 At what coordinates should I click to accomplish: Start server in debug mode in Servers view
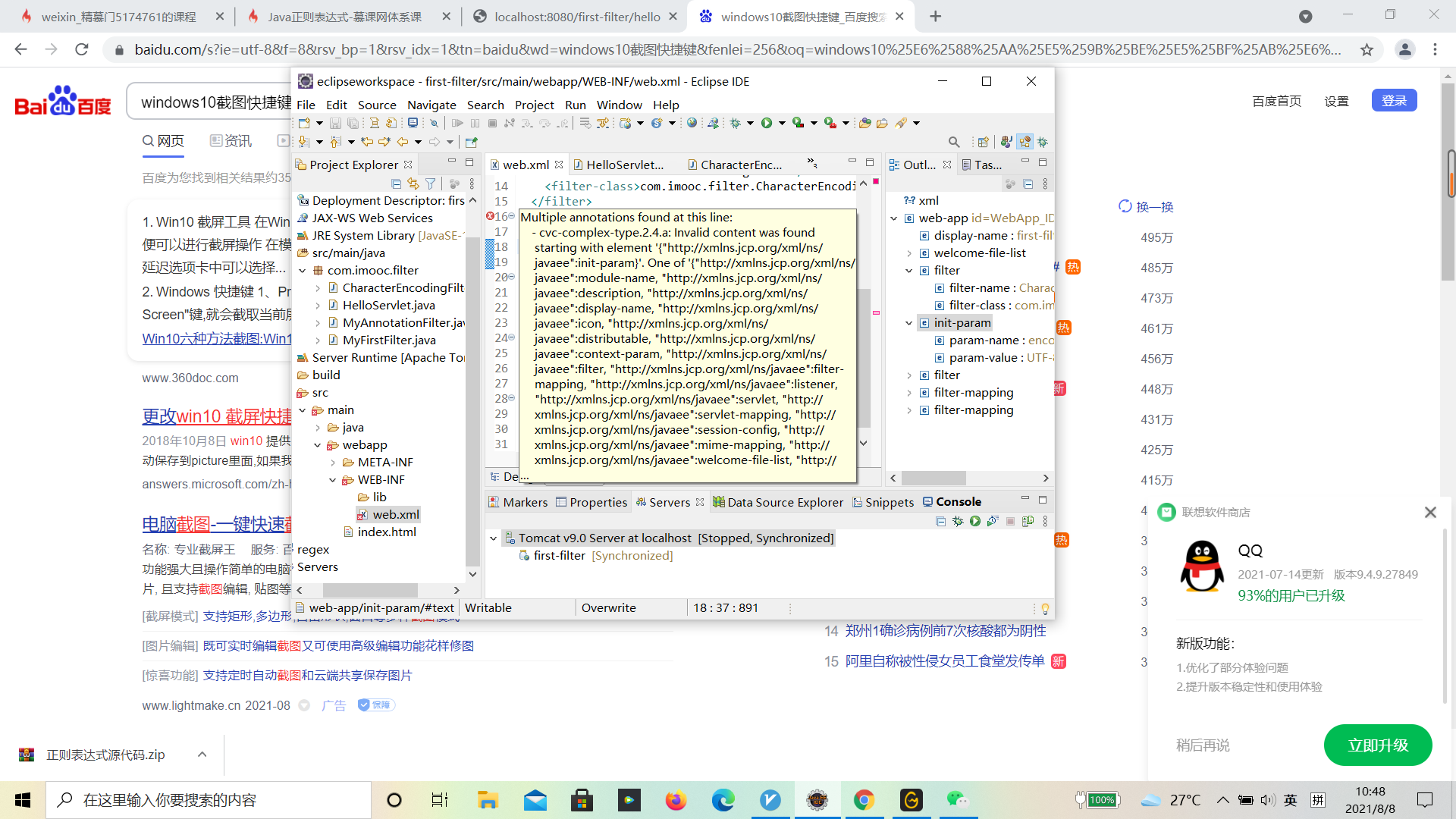958,521
